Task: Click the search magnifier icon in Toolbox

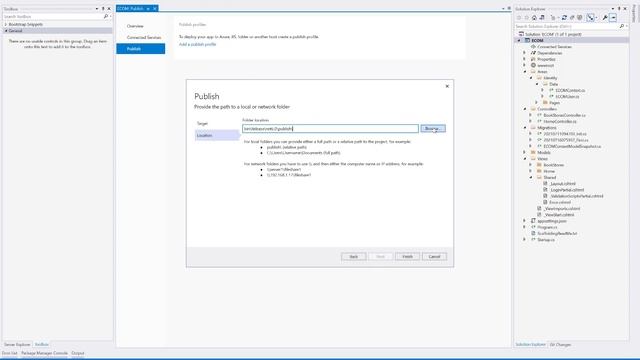Action: tap(106, 16)
